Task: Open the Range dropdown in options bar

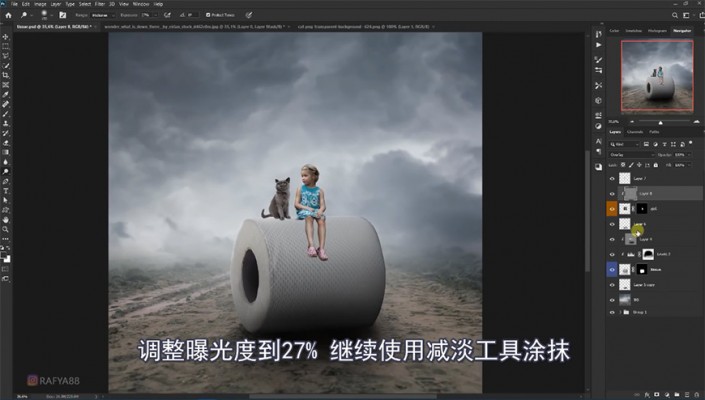Action: point(103,15)
